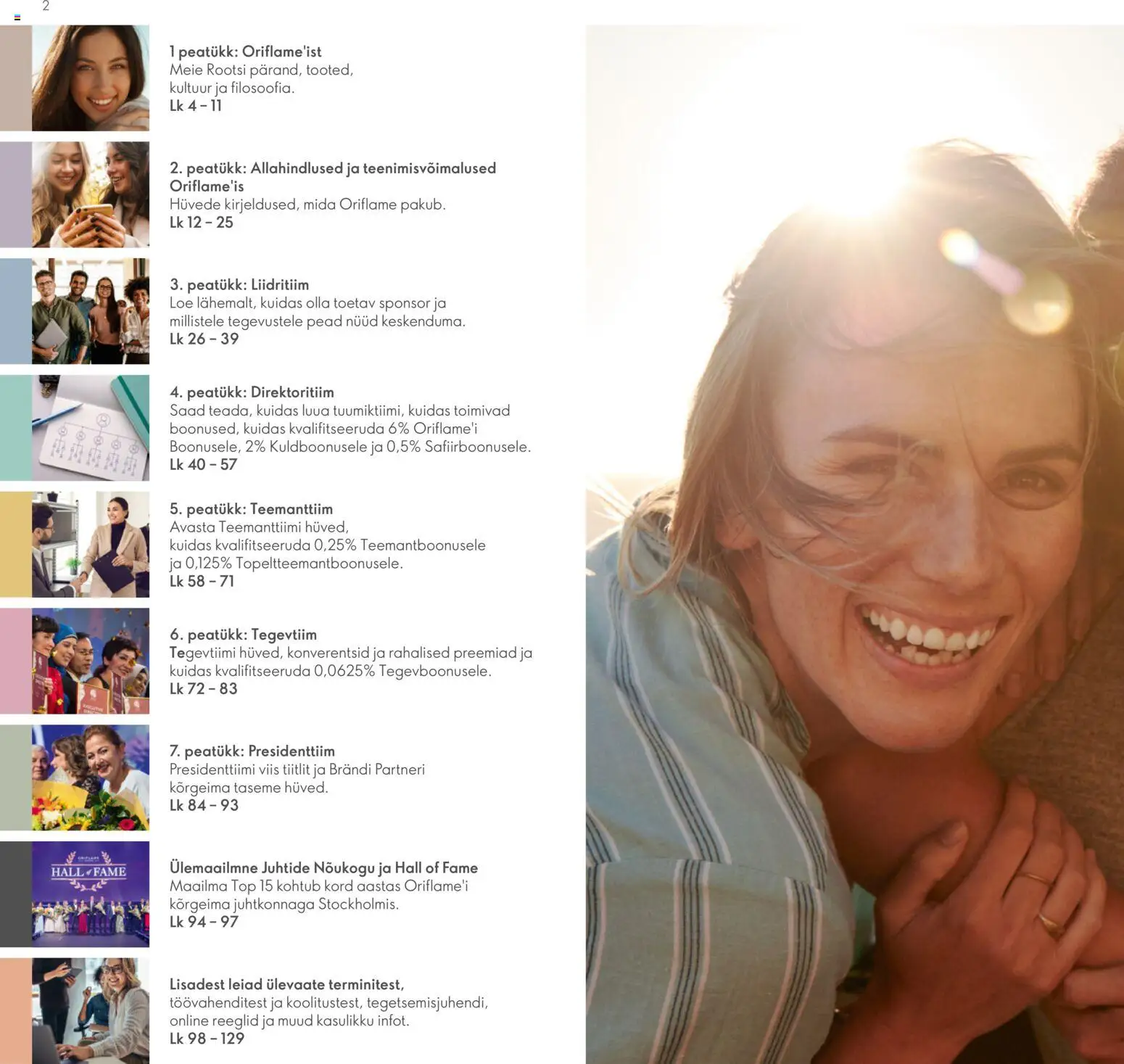Click the page range Lk 98 – 129
1124x1064 pixels.
tap(207, 1039)
